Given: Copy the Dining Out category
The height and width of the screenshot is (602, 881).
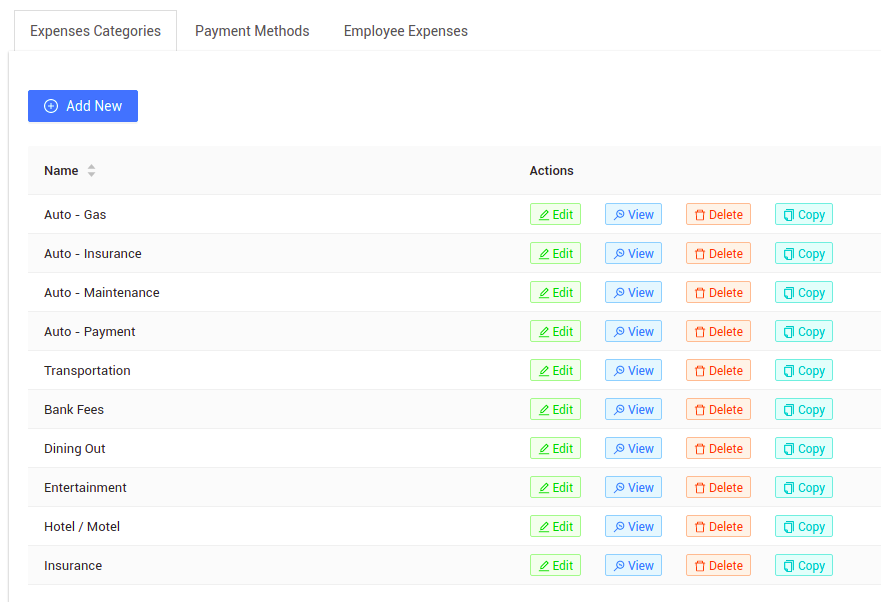Looking at the screenshot, I should [804, 449].
